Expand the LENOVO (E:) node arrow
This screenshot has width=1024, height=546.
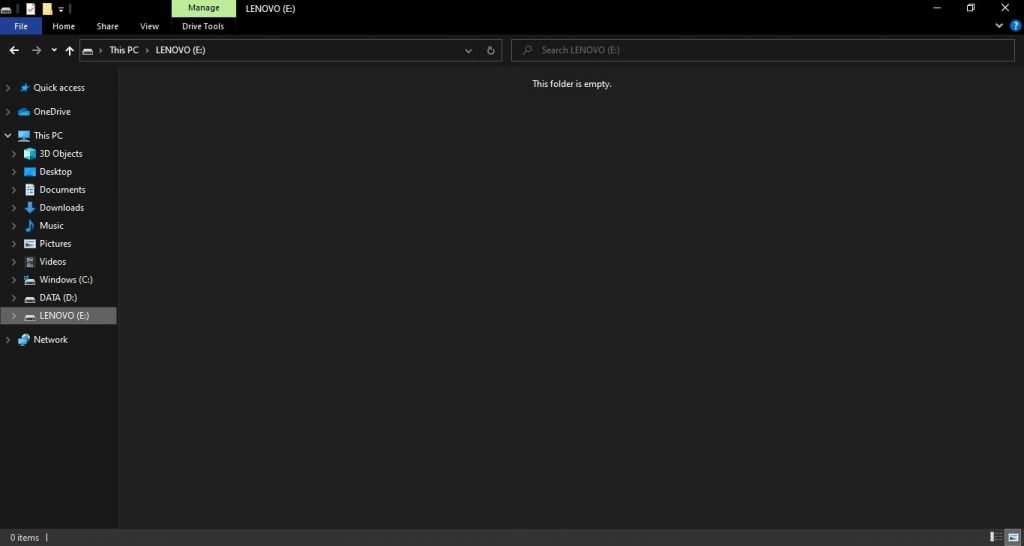pos(14,315)
